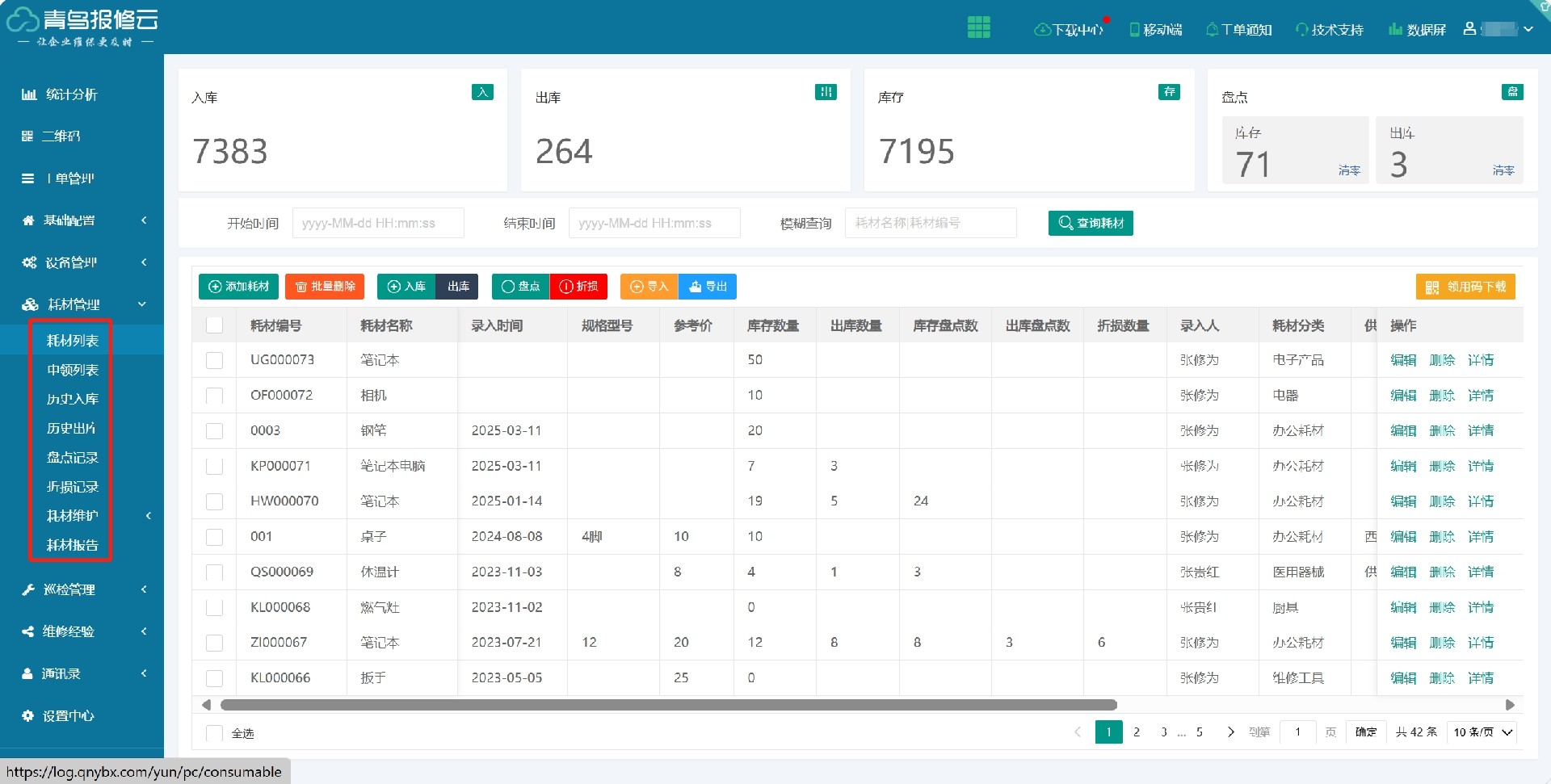1551x784 pixels.
Task: Click the 统计分析 sidebar icon
Action: click(x=29, y=94)
